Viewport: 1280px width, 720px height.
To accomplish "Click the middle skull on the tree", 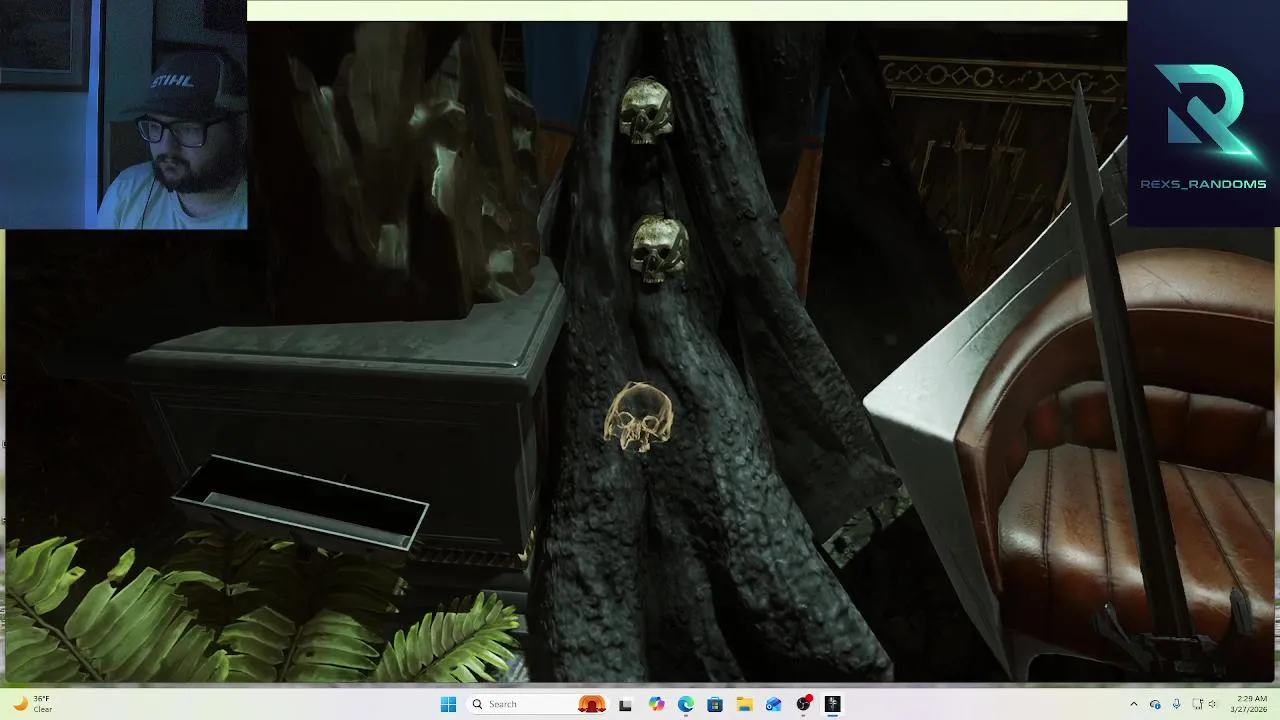I will tap(659, 248).
